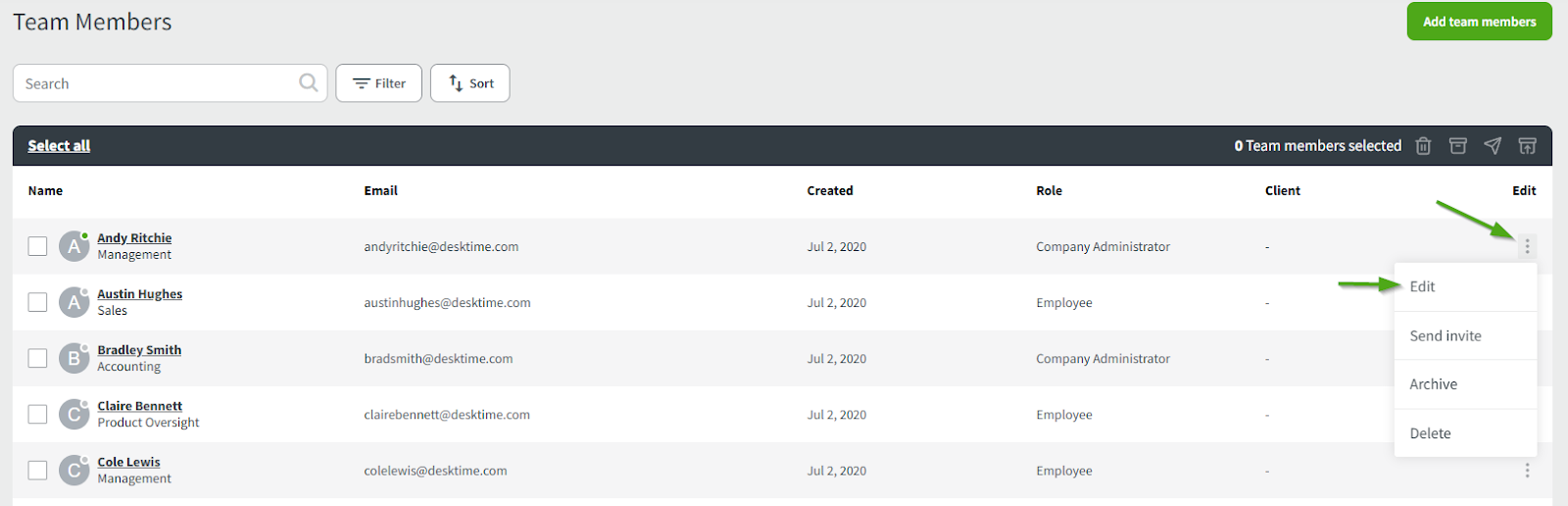The width and height of the screenshot is (1568, 506).
Task: Check the box next to Cole Lewis
Action: click(37, 471)
